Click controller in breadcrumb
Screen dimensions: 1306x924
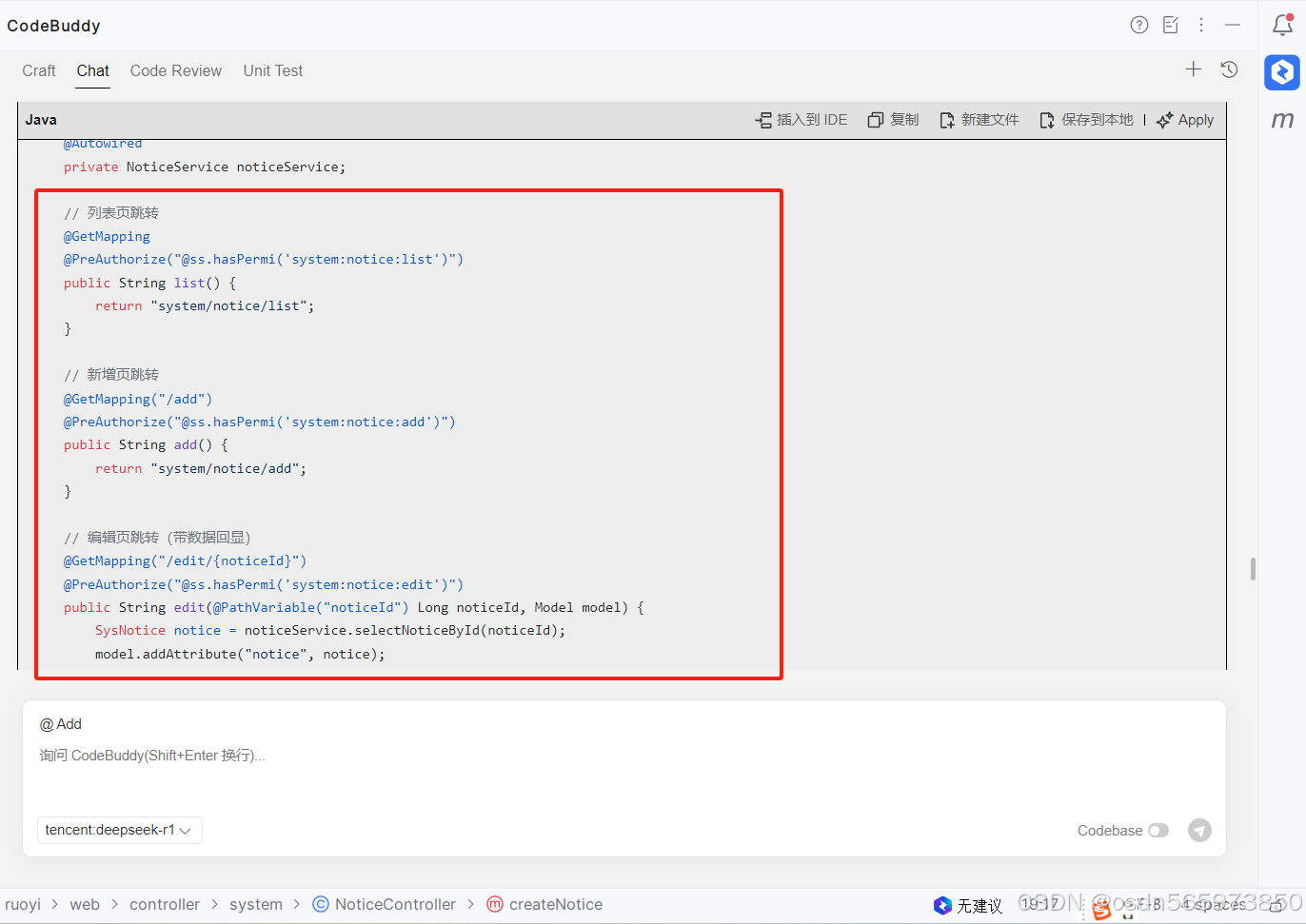pyautogui.click(x=165, y=905)
